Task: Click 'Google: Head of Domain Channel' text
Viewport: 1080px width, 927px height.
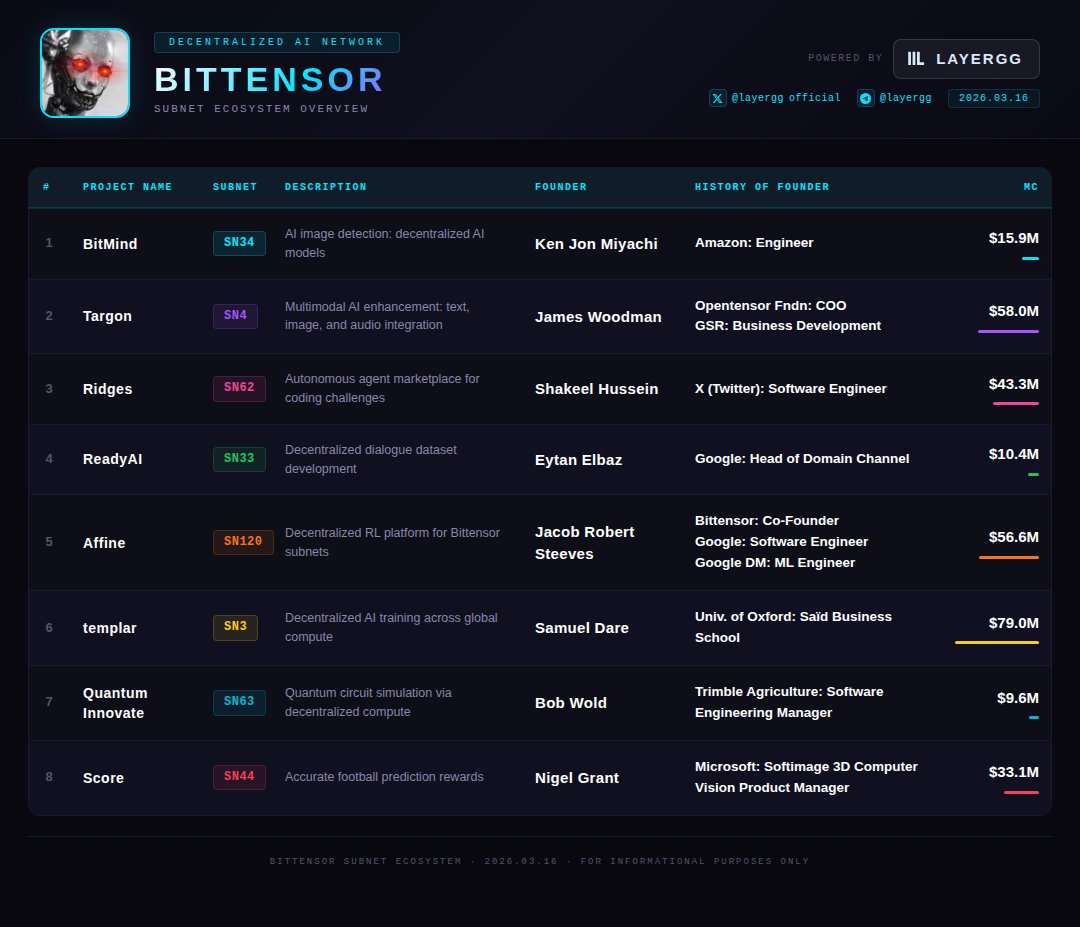Action: 802,459
